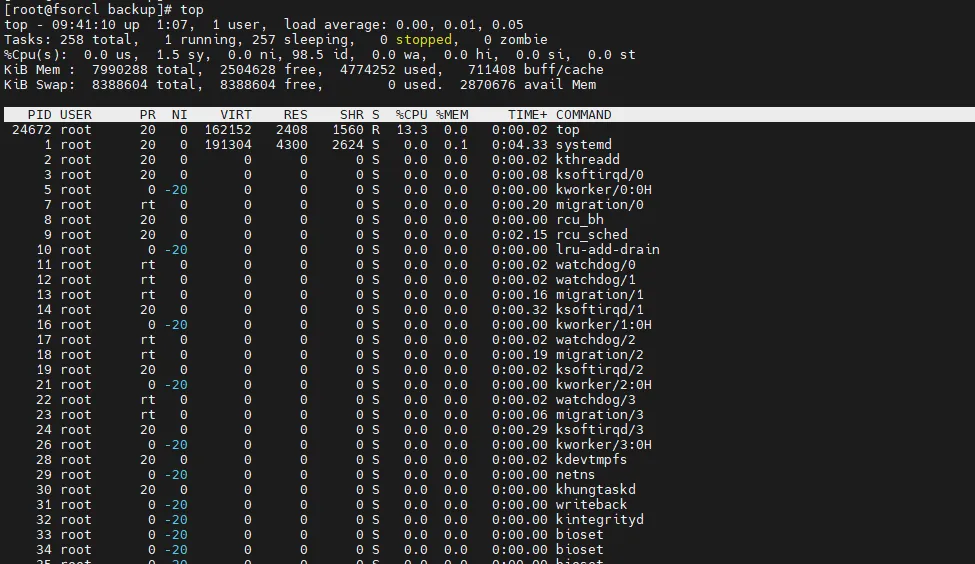Click the kworker/1:0H command
975x564 pixels.
(x=604, y=325)
